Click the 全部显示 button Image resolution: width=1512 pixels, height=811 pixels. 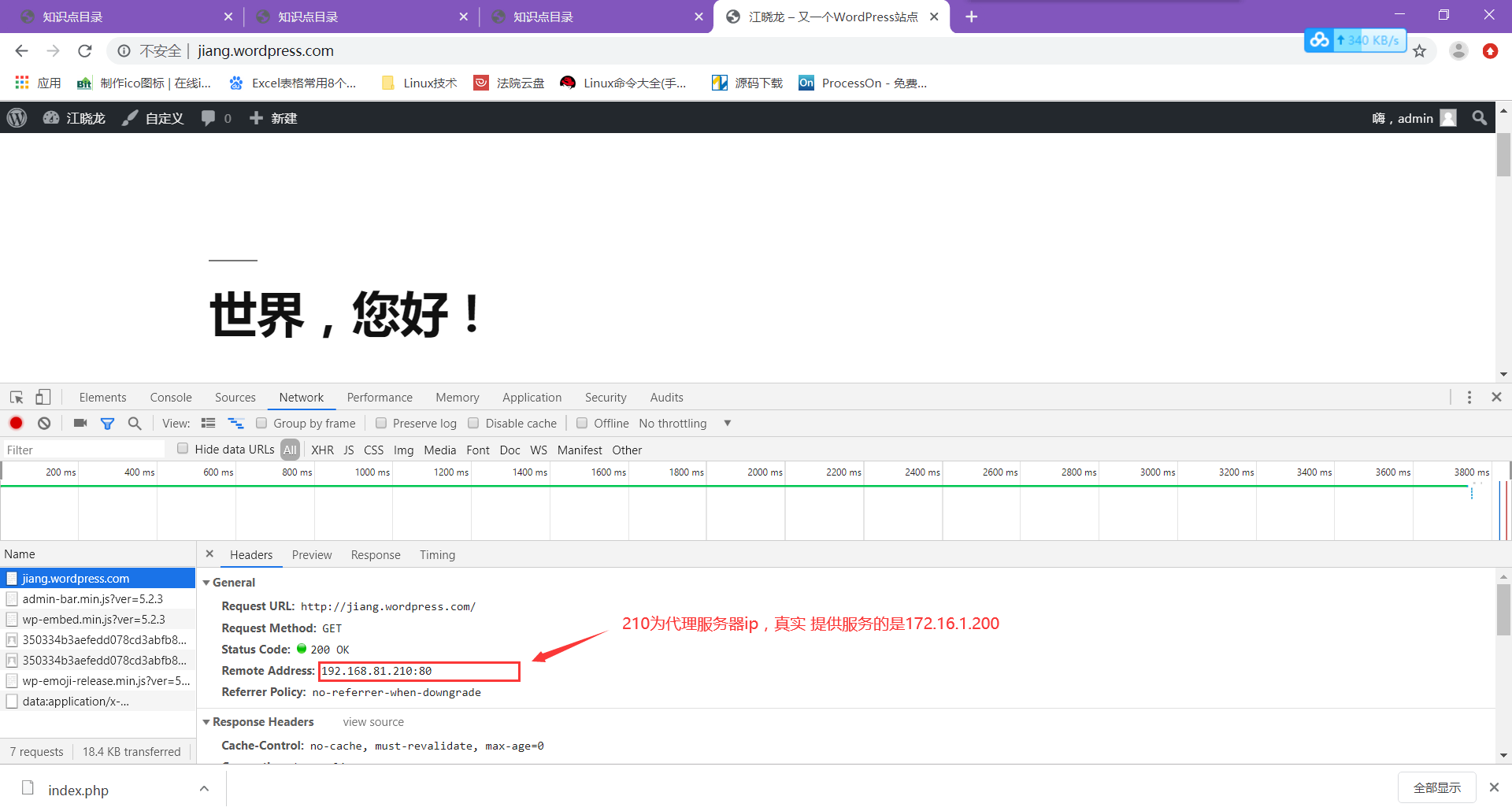pyautogui.click(x=1436, y=787)
